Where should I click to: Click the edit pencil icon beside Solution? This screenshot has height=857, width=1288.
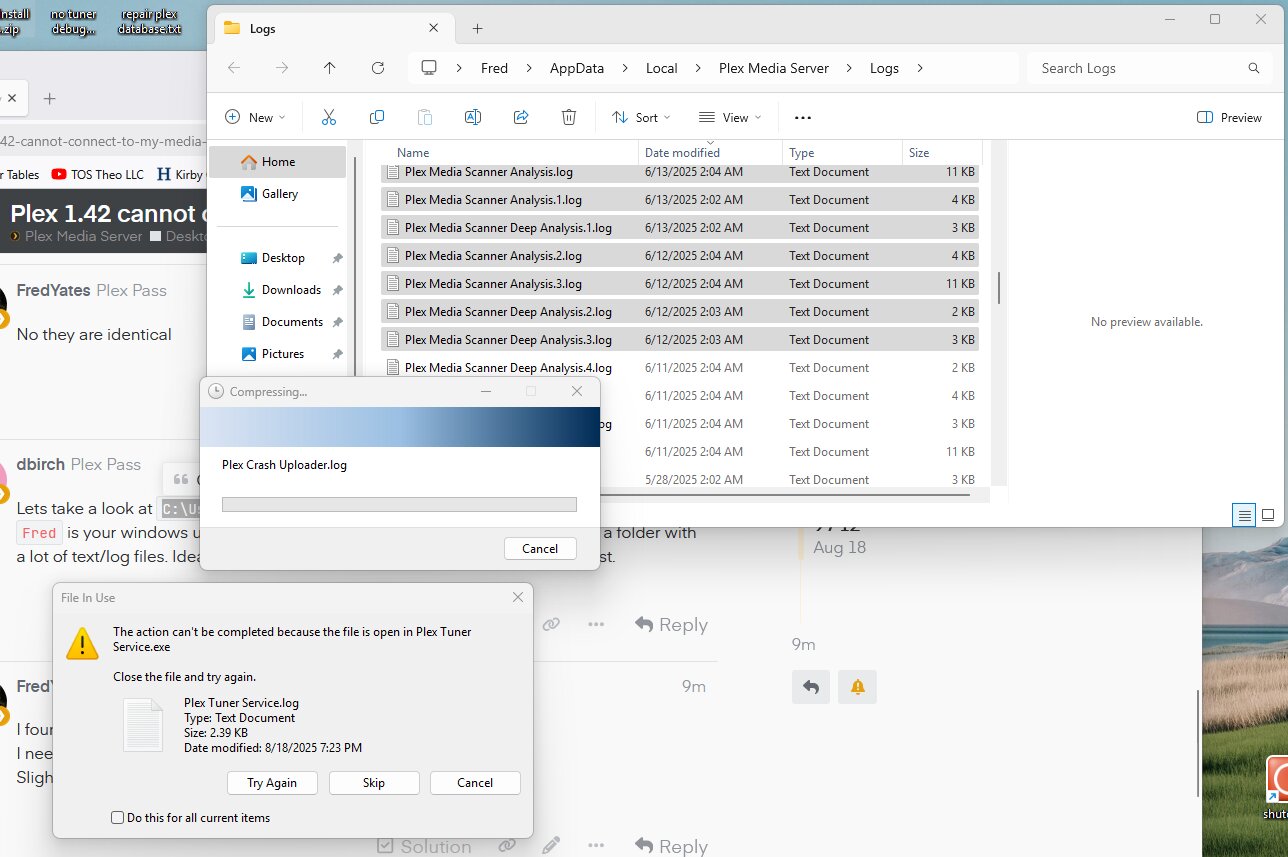tap(551, 846)
